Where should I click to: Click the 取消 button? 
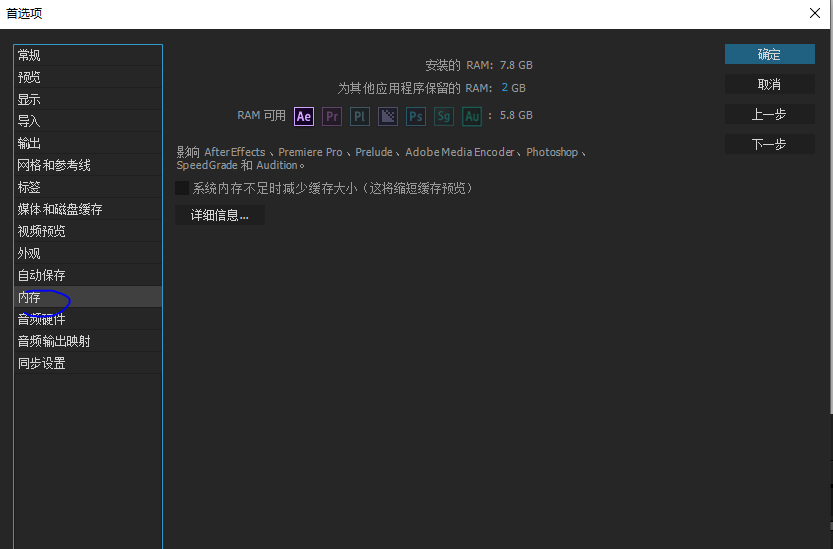[x=769, y=84]
